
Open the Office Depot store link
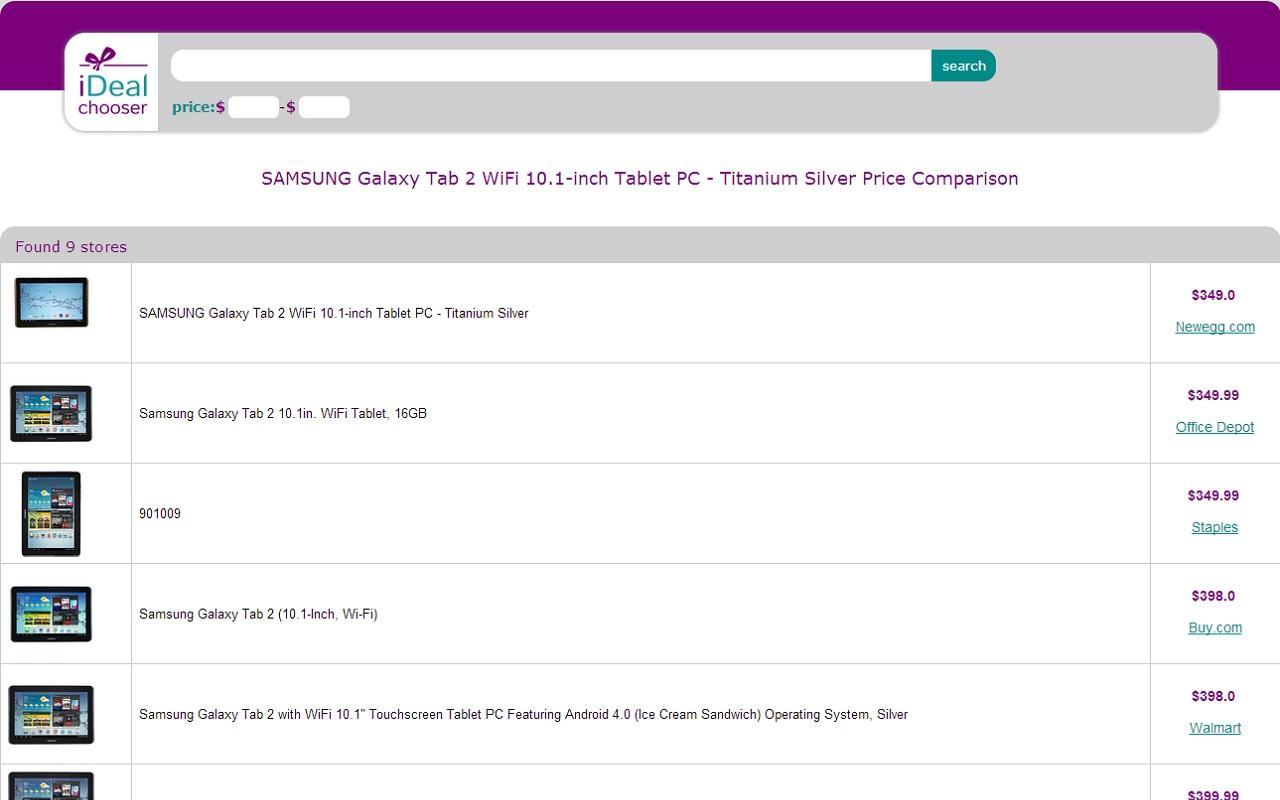point(1215,427)
